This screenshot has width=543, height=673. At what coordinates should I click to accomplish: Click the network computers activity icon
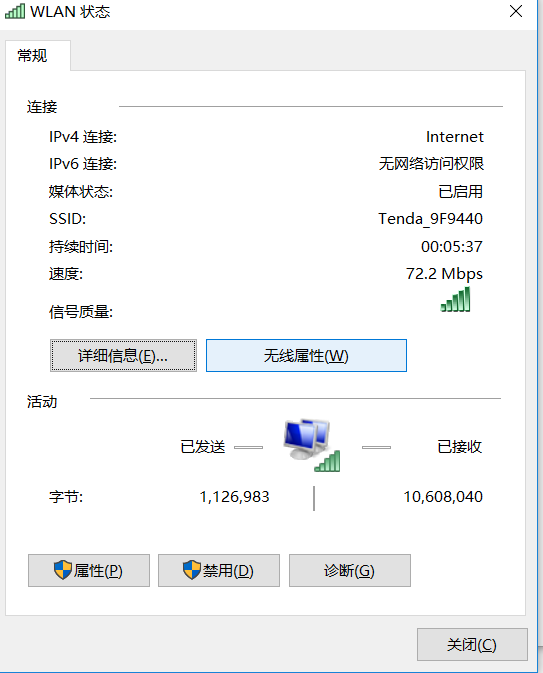[312, 446]
